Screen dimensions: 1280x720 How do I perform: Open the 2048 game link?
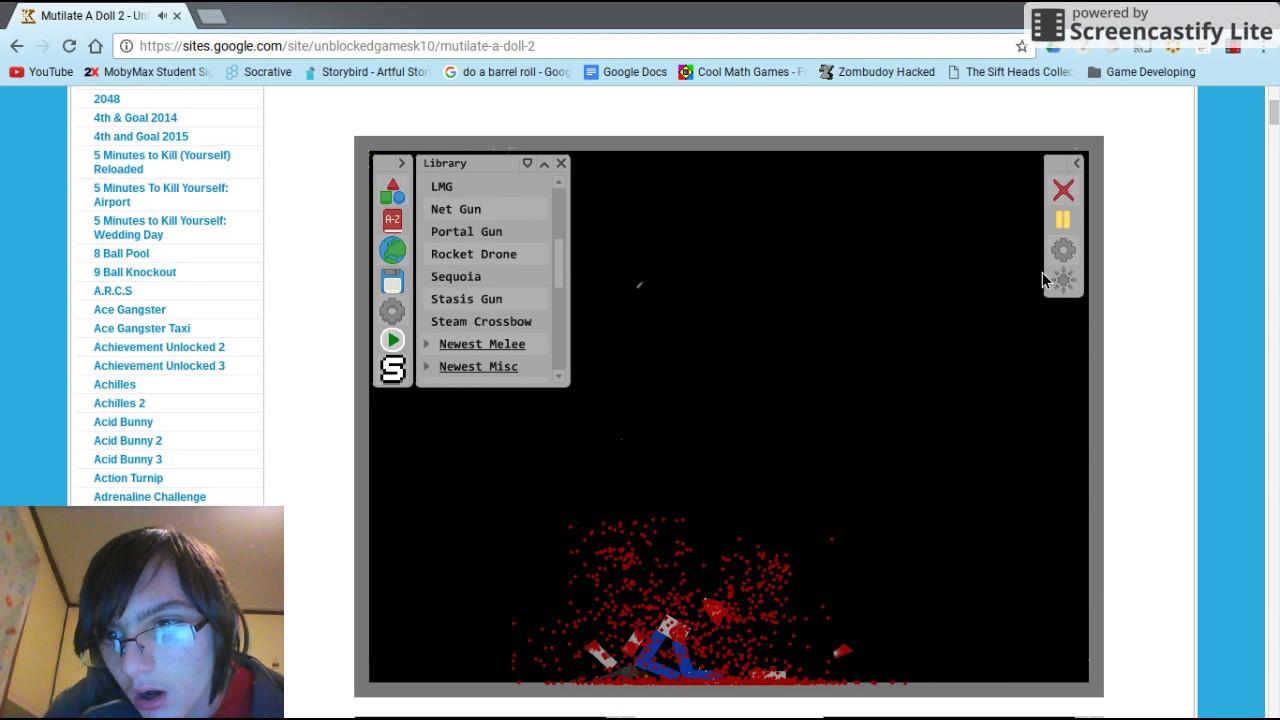point(107,99)
